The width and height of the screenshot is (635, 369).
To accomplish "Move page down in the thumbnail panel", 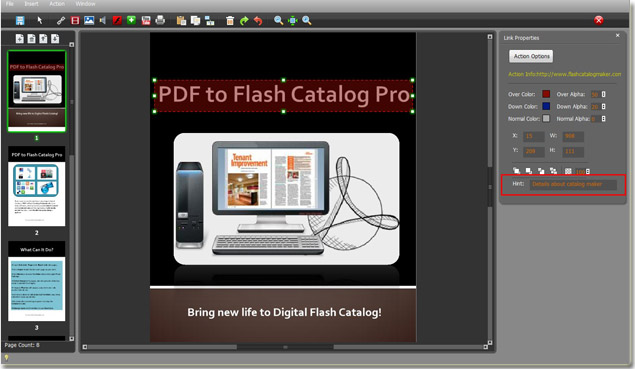I will point(55,38).
